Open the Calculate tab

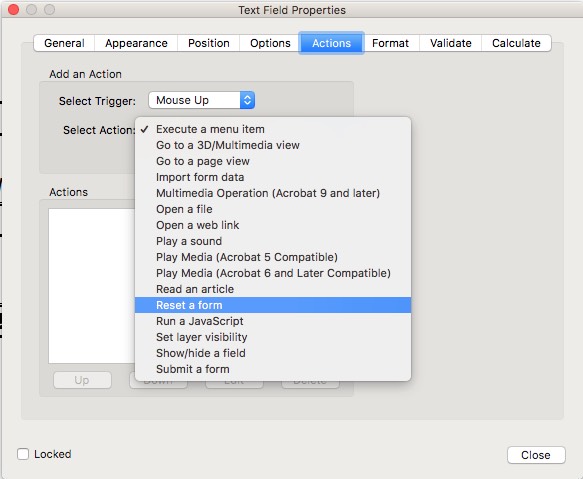tap(516, 43)
